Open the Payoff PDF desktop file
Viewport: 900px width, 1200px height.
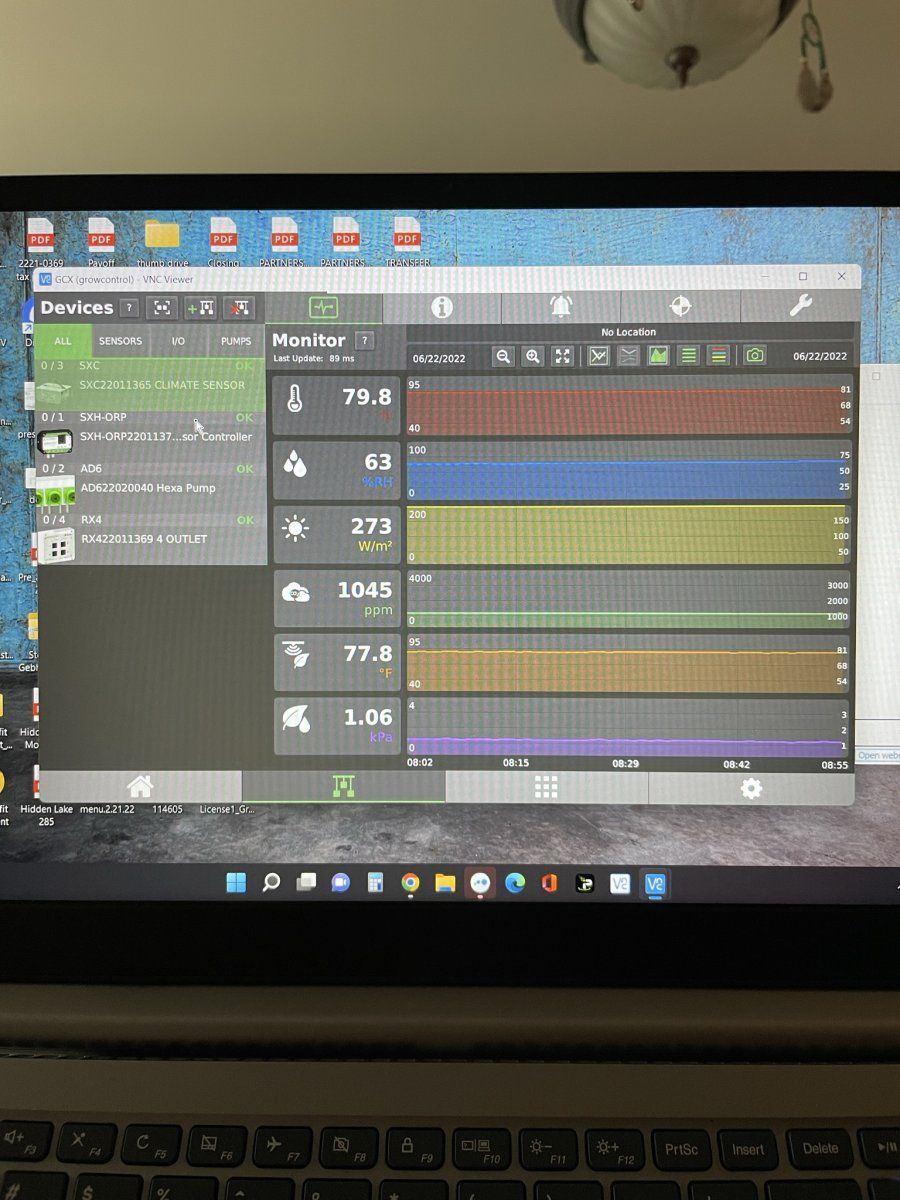click(101, 241)
